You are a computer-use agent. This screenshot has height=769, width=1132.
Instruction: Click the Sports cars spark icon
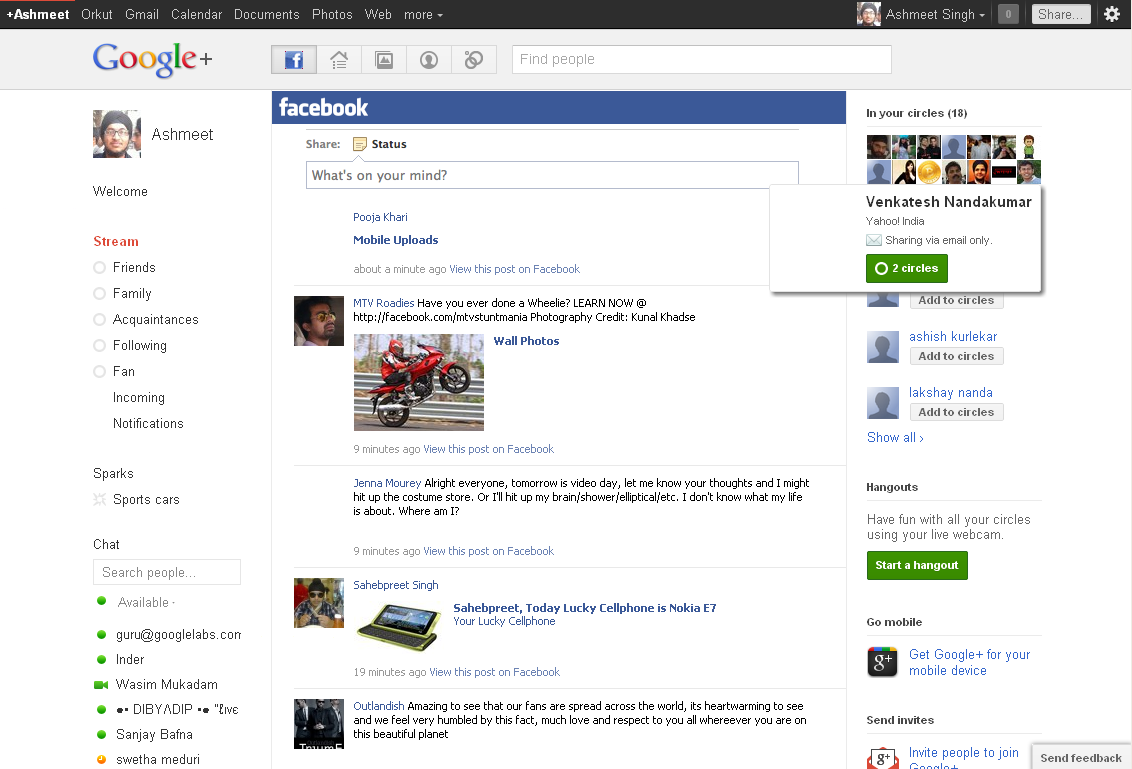tap(100, 499)
